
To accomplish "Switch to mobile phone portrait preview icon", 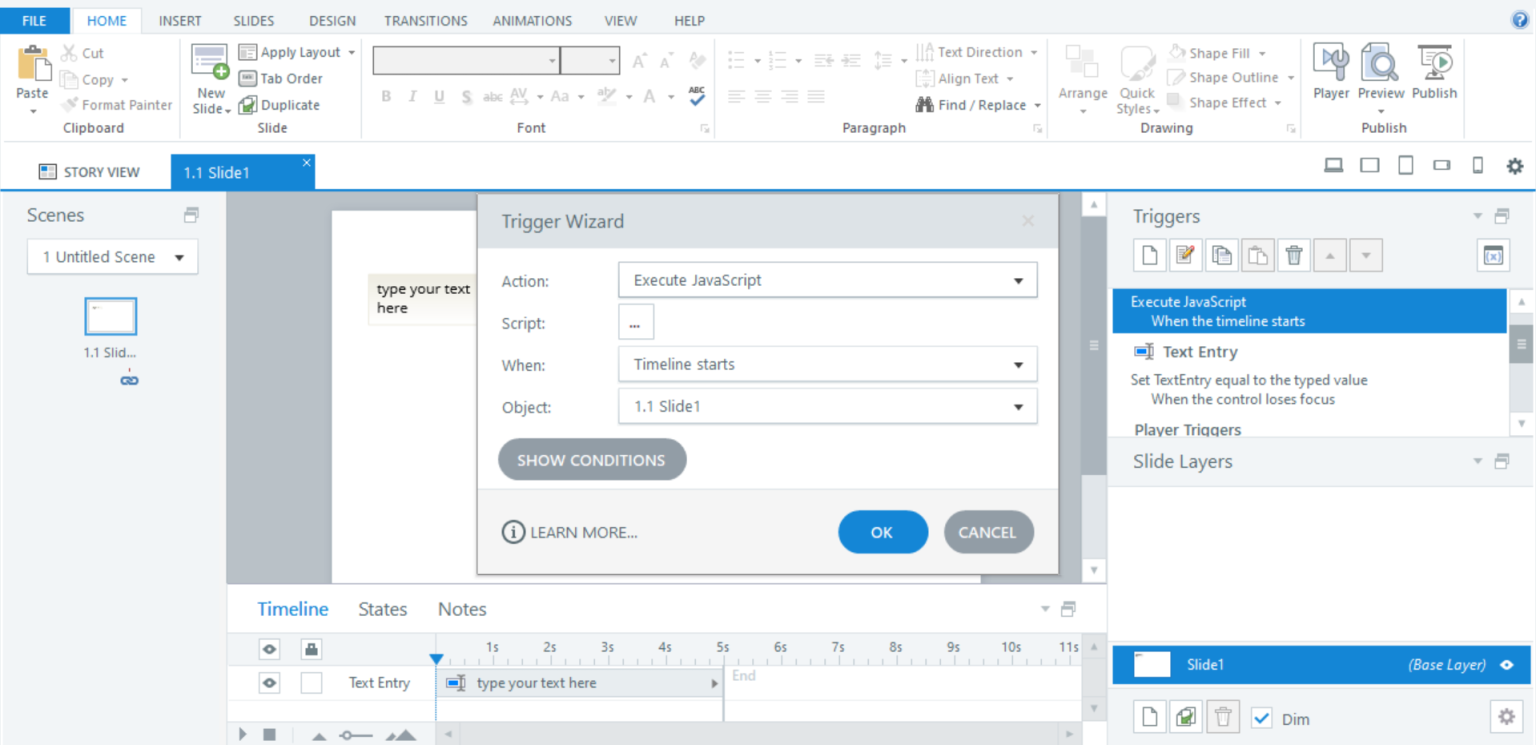I will (x=1477, y=166).
